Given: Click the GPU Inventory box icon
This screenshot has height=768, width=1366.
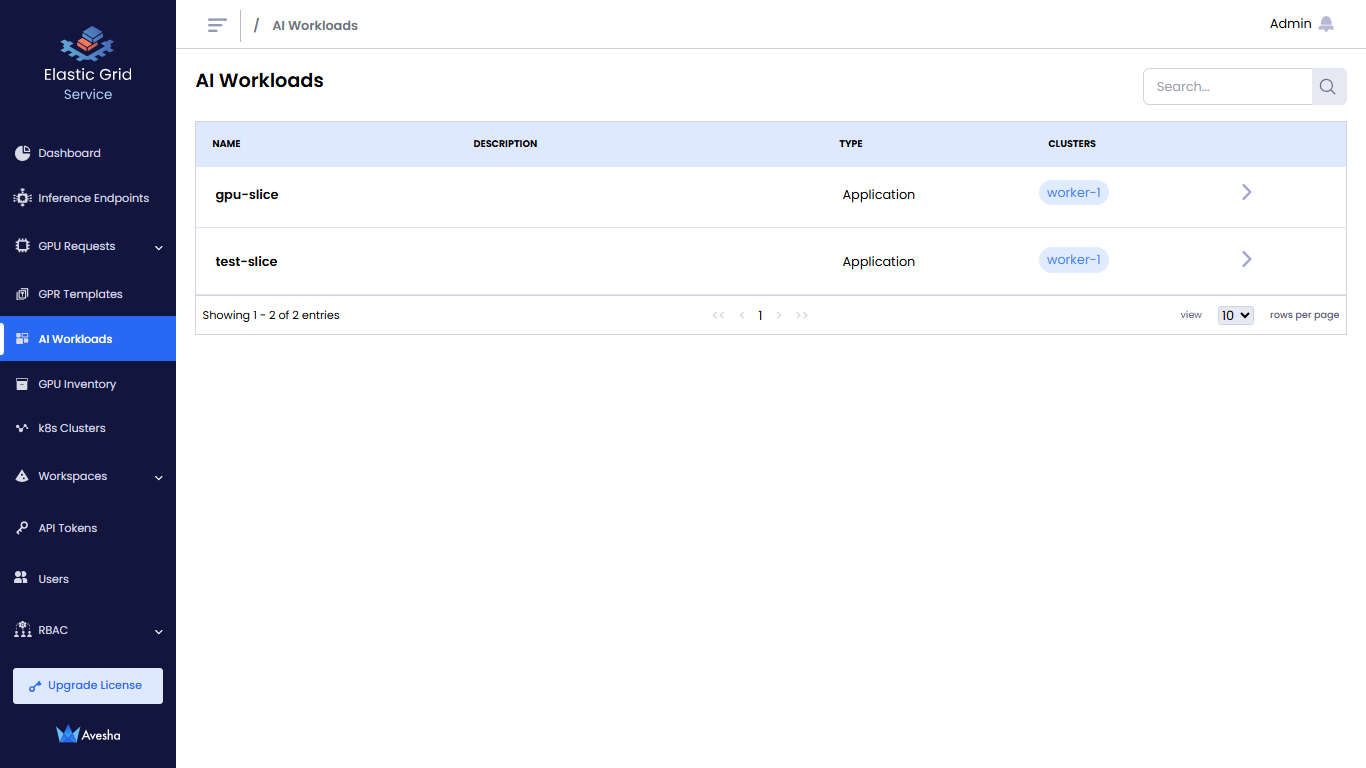Looking at the screenshot, I should click(x=22, y=384).
